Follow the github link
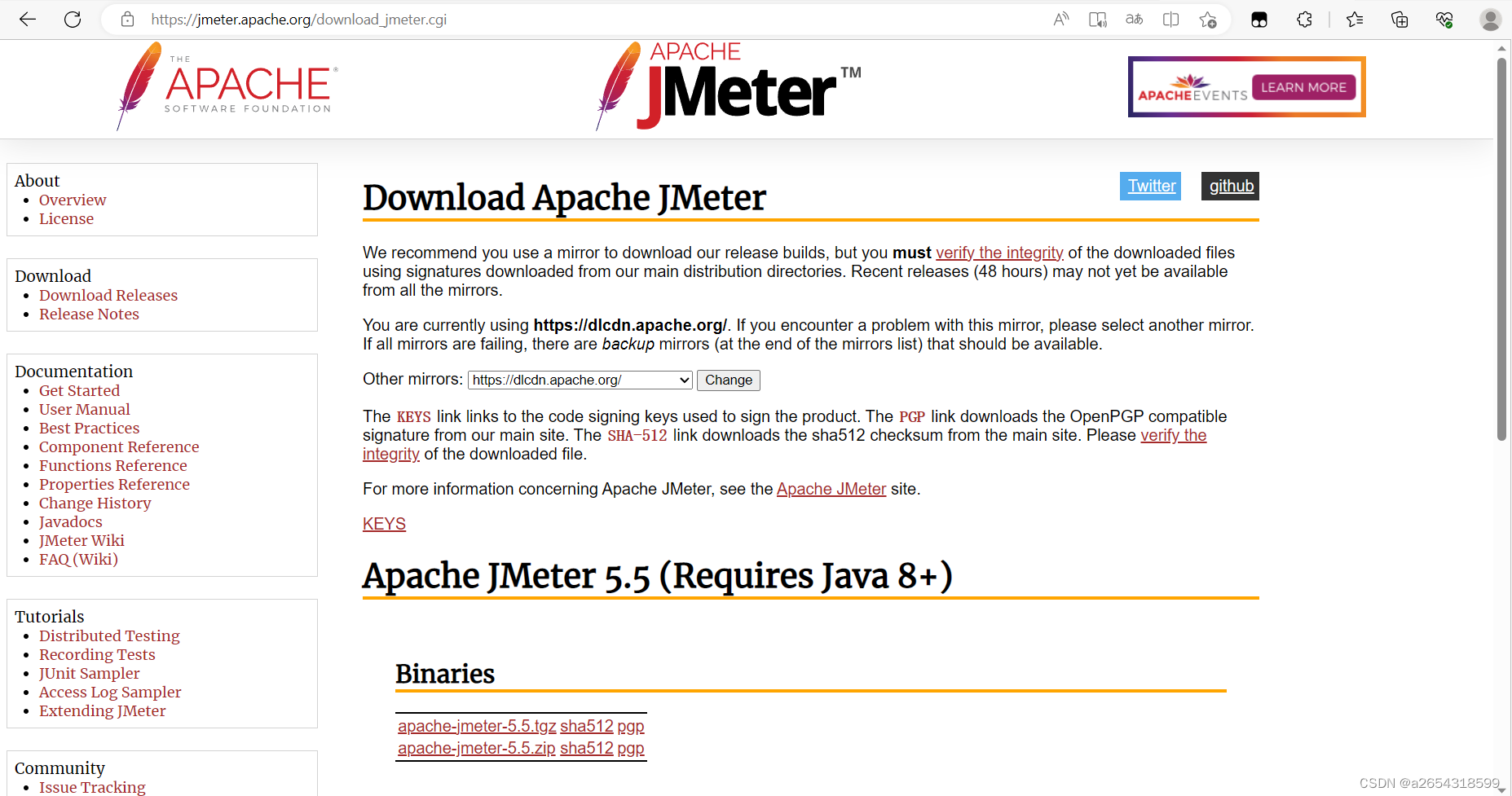Screen dimensions: 1512x796 tap(1230, 186)
